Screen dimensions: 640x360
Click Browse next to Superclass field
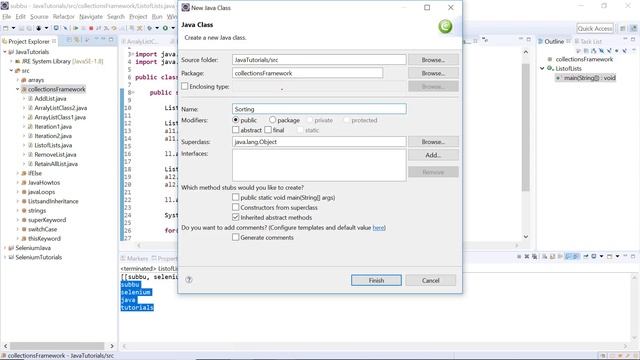pyautogui.click(x=433, y=142)
